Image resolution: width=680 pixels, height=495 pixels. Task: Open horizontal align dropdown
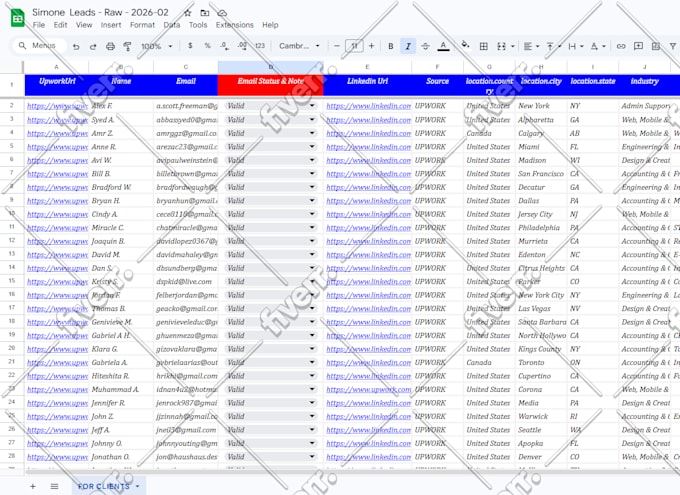(x=531, y=46)
